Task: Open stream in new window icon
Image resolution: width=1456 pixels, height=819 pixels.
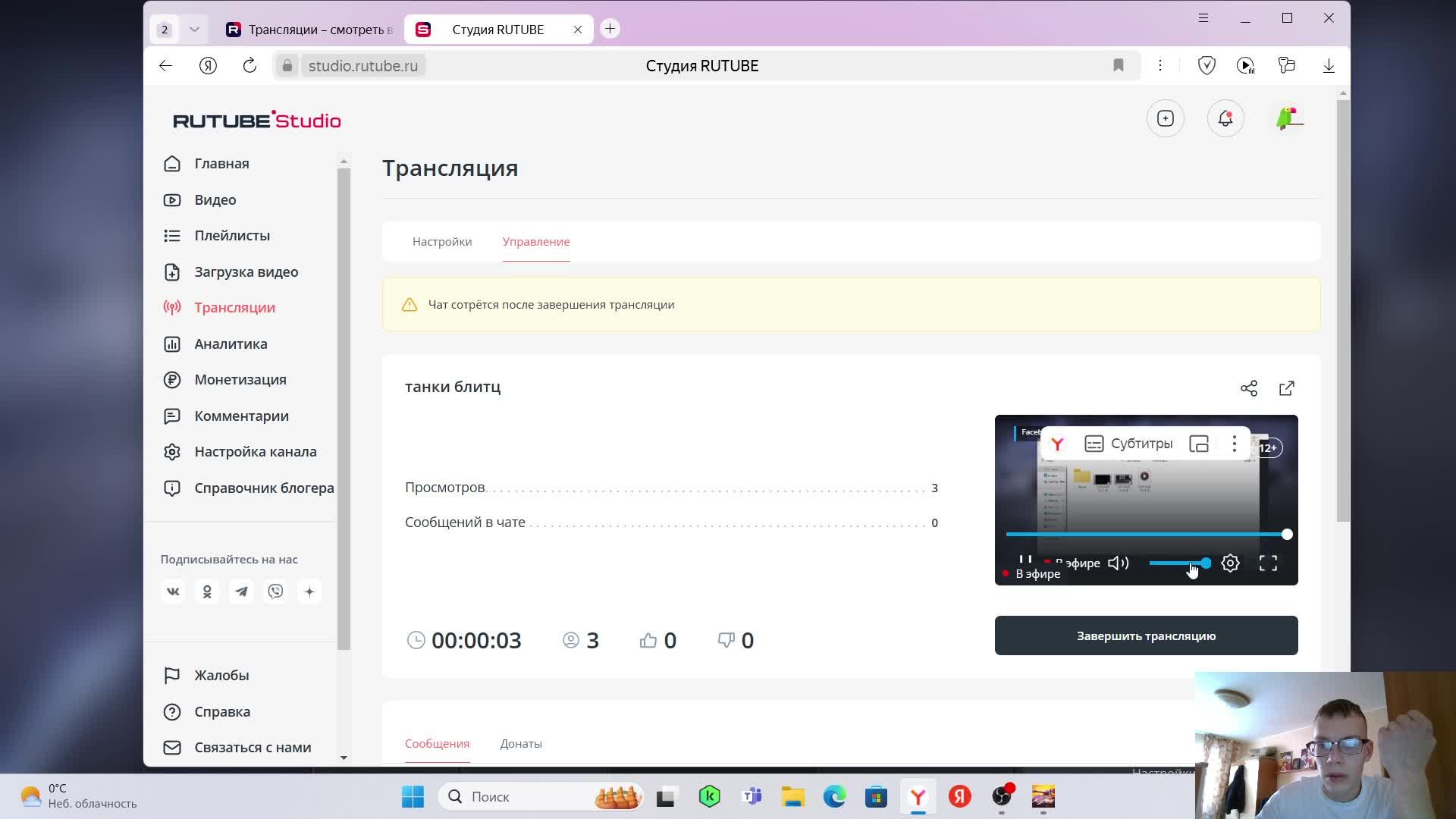Action: 1287,388
